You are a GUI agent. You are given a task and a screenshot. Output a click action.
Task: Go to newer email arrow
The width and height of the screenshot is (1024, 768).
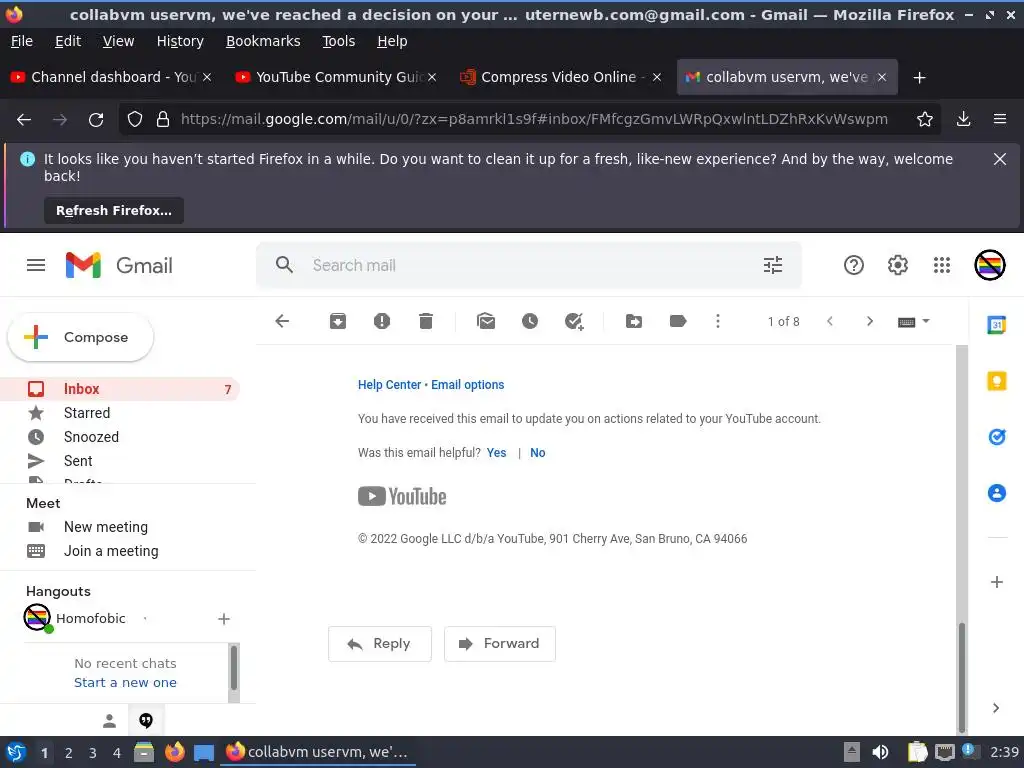[830, 321]
